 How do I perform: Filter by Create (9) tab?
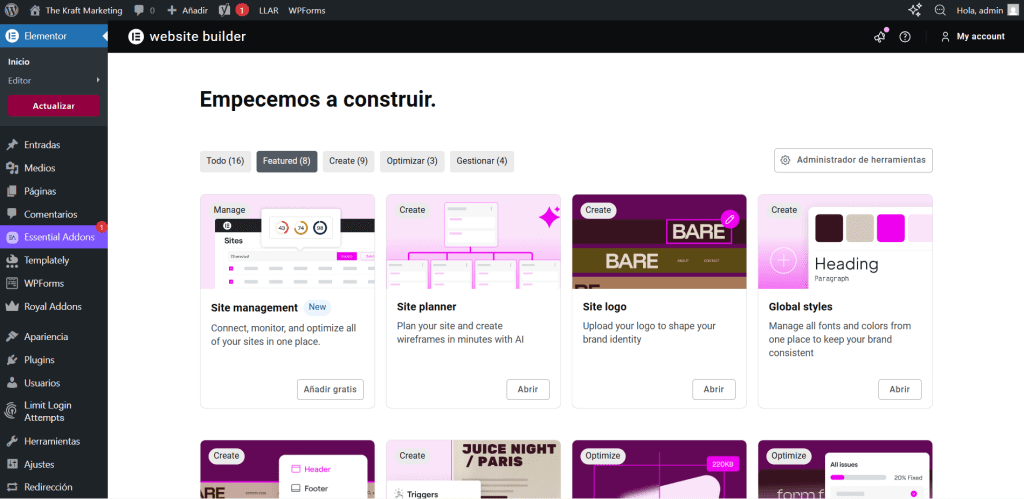click(x=348, y=161)
